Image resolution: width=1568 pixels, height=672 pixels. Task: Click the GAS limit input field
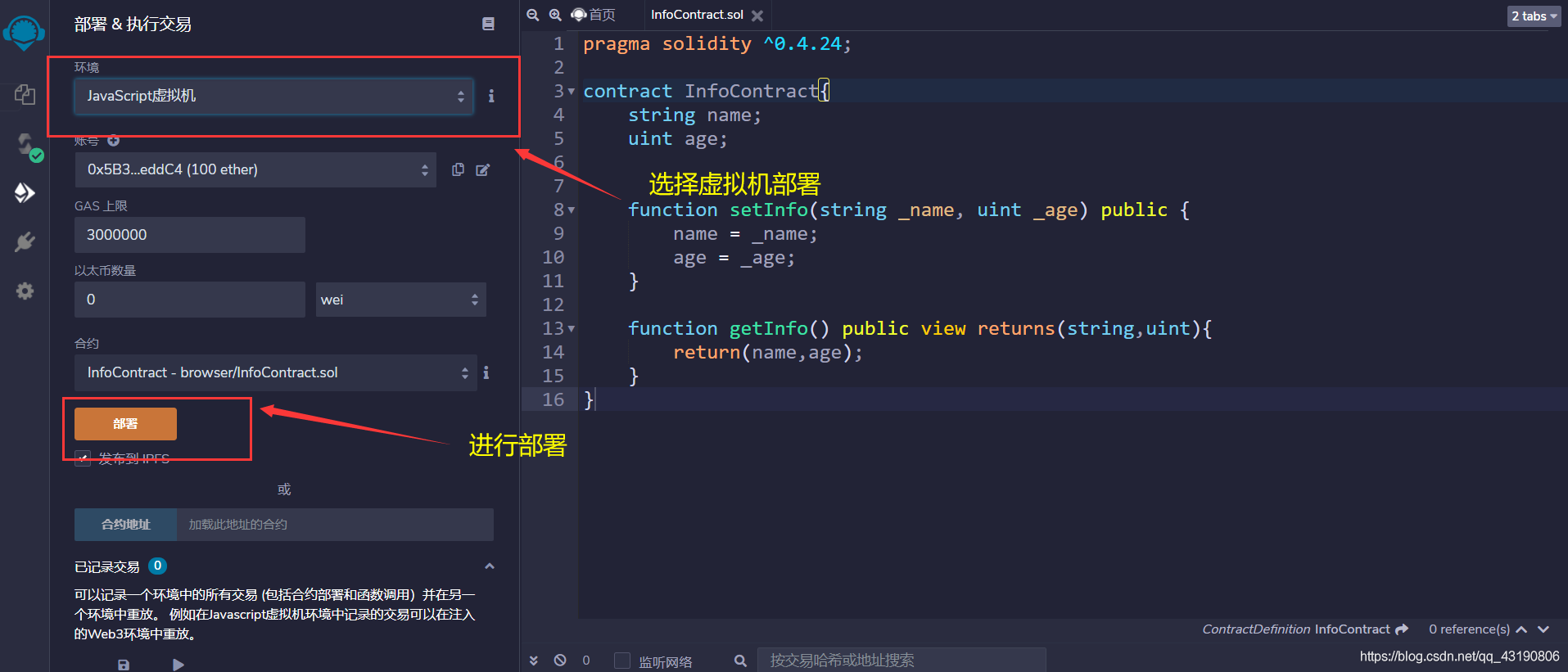point(190,235)
